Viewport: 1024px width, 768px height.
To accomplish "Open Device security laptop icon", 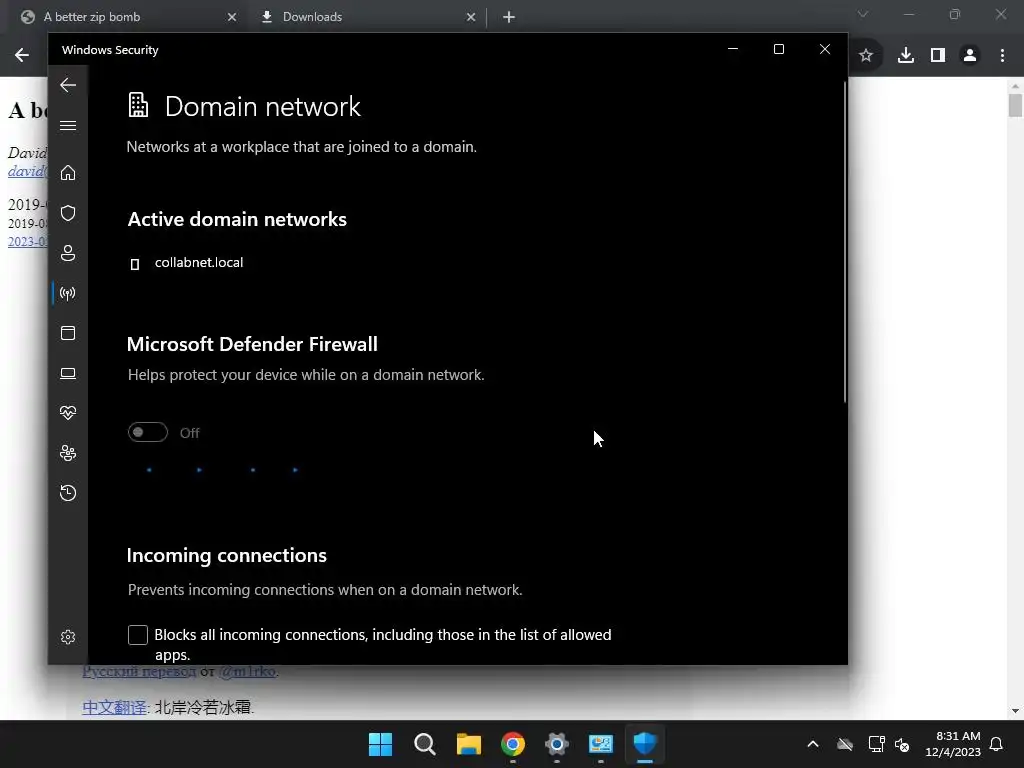I will tap(68, 373).
